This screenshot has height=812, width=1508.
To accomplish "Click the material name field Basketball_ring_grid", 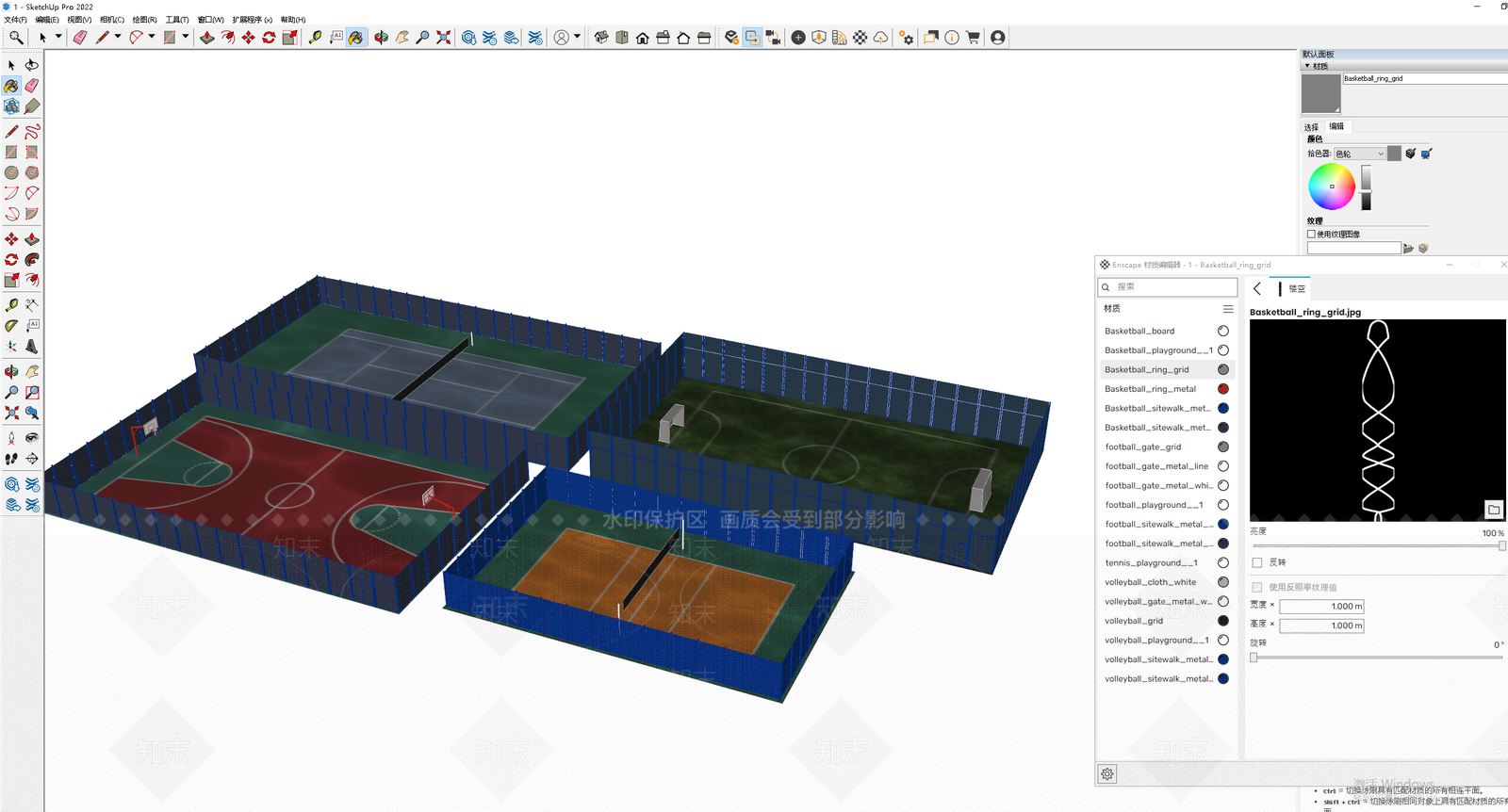I will [x=1425, y=78].
